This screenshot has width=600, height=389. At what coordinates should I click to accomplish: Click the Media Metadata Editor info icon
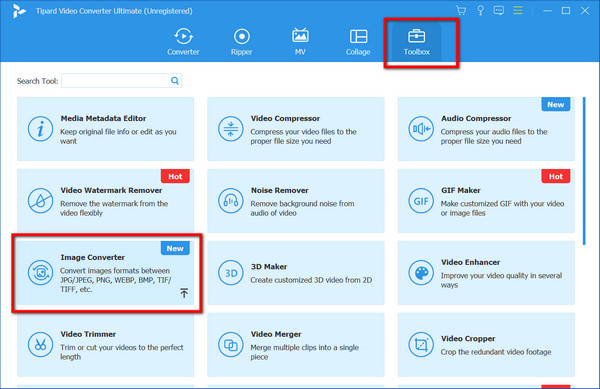(x=40, y=129)
